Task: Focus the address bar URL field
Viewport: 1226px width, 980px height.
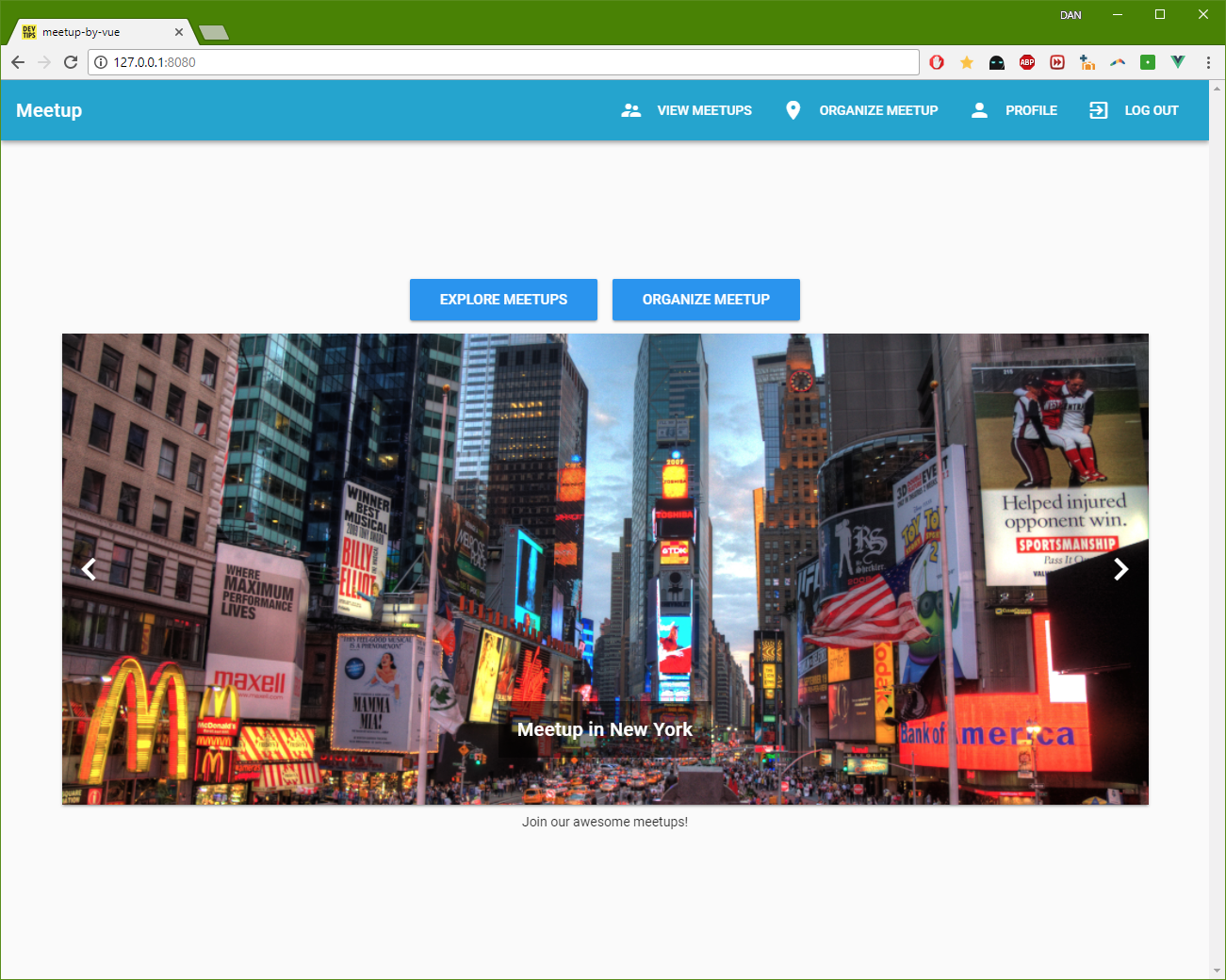Action: [503, 62]
